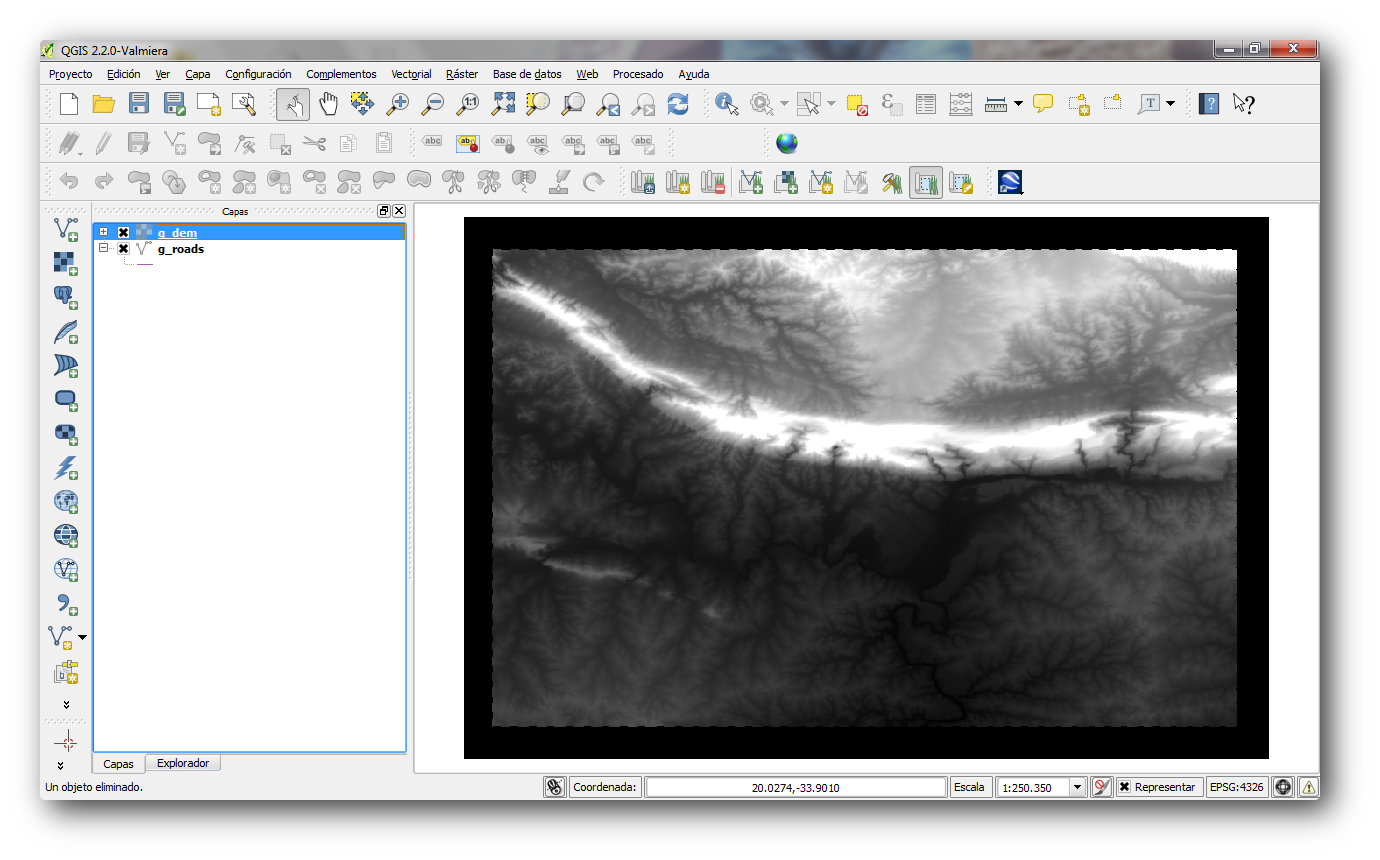Collapse the g_roads layer tree node
Image resolution: width=1380 pixels, height=860 pixels.
coord(103,249)
